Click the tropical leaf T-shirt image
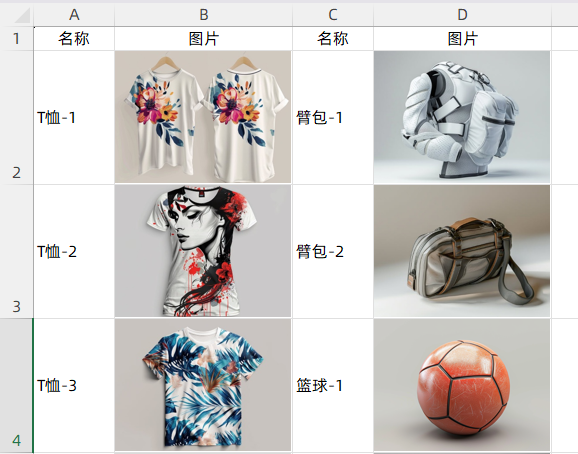Screen dimensions: 578x454 [203, 385]
